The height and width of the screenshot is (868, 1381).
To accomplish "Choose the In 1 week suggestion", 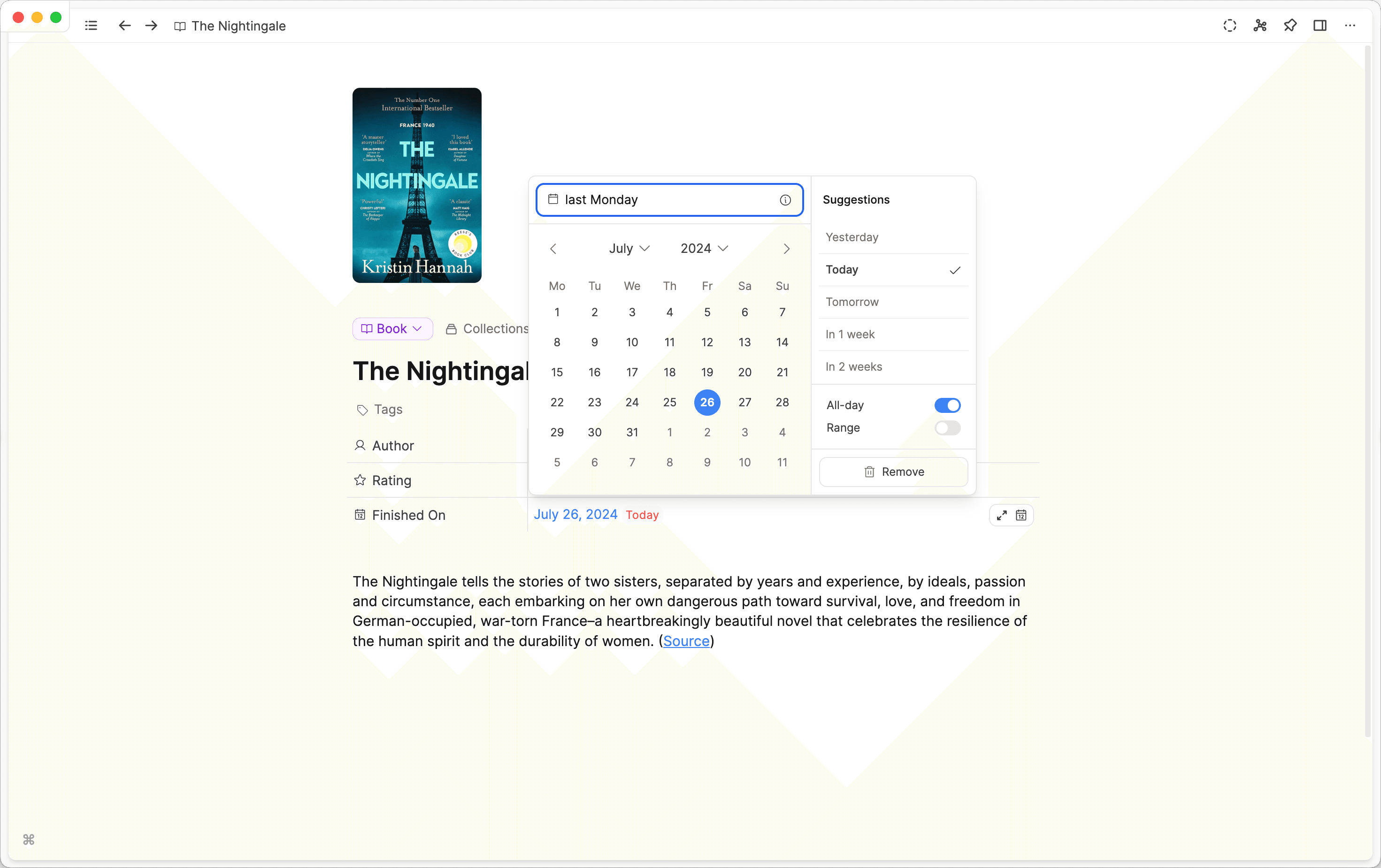I will tap(893, 334).
